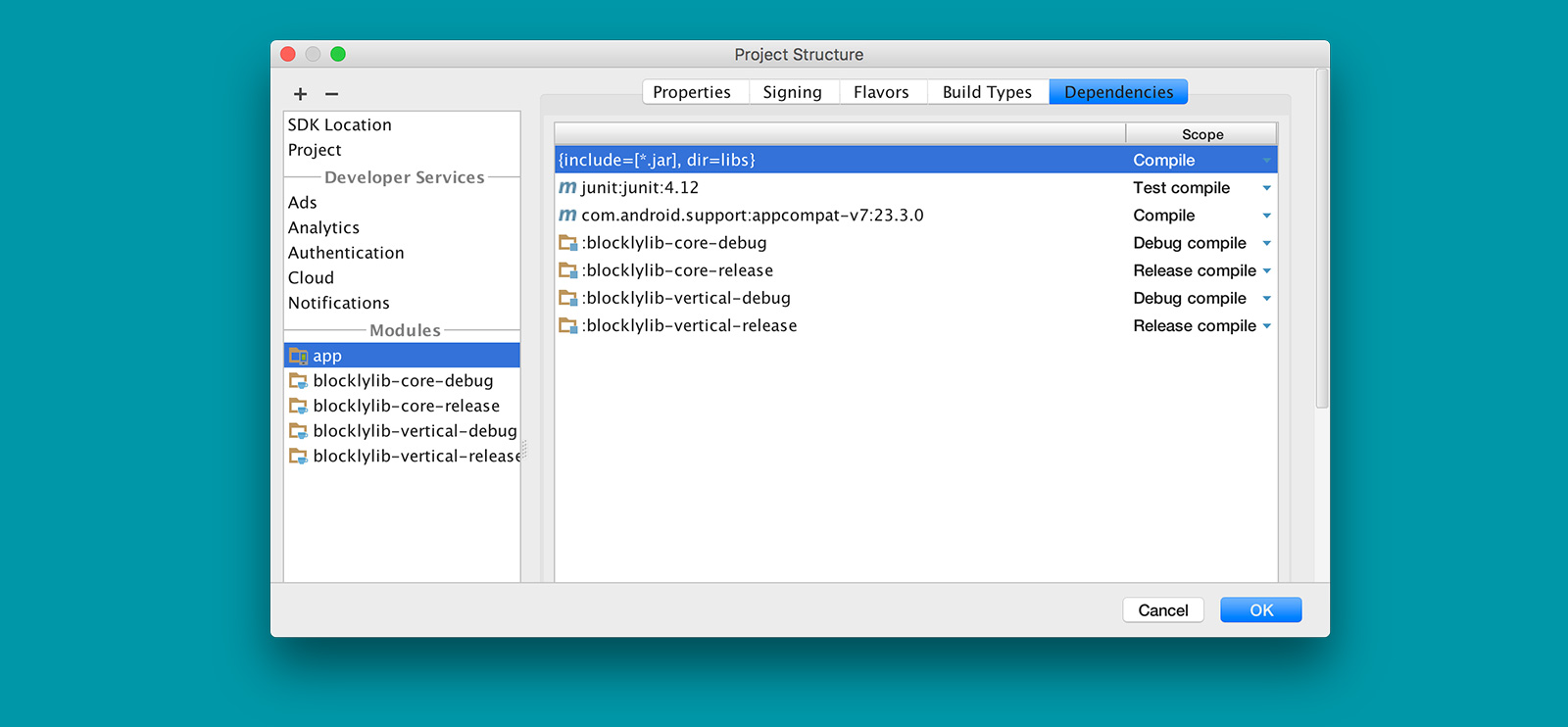Open scope dropdown for appcompat-v7:23.3.0

coord(1266,216)
